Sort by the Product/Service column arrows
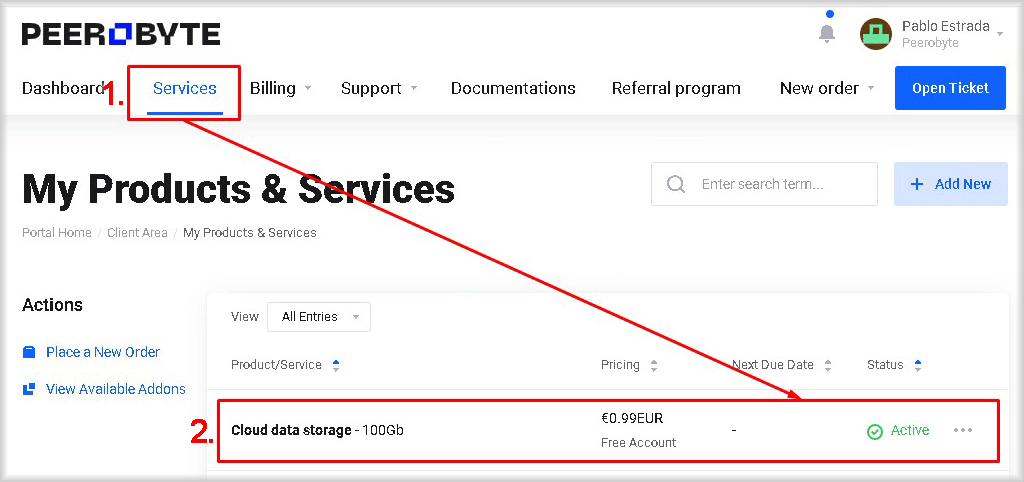Viewport: 1024px width, 482px height. point(336,365)
